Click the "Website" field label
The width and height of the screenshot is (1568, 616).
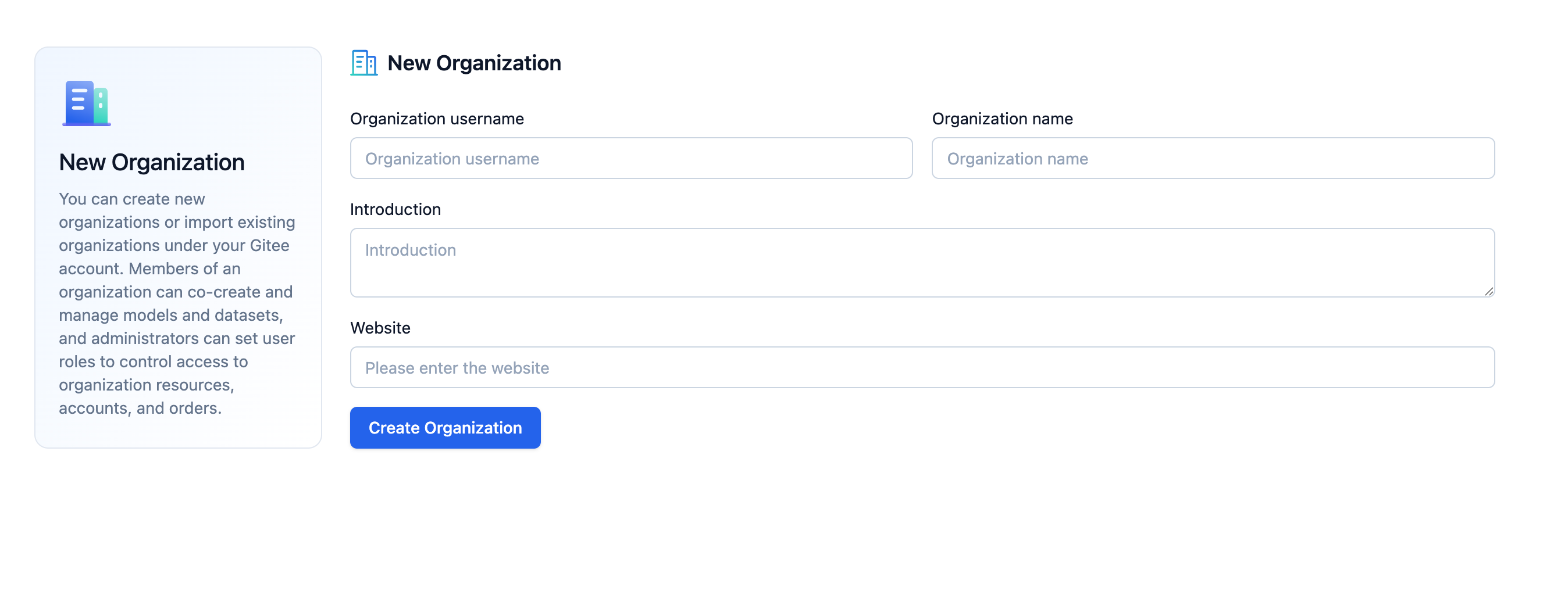[x=380, y=328]
